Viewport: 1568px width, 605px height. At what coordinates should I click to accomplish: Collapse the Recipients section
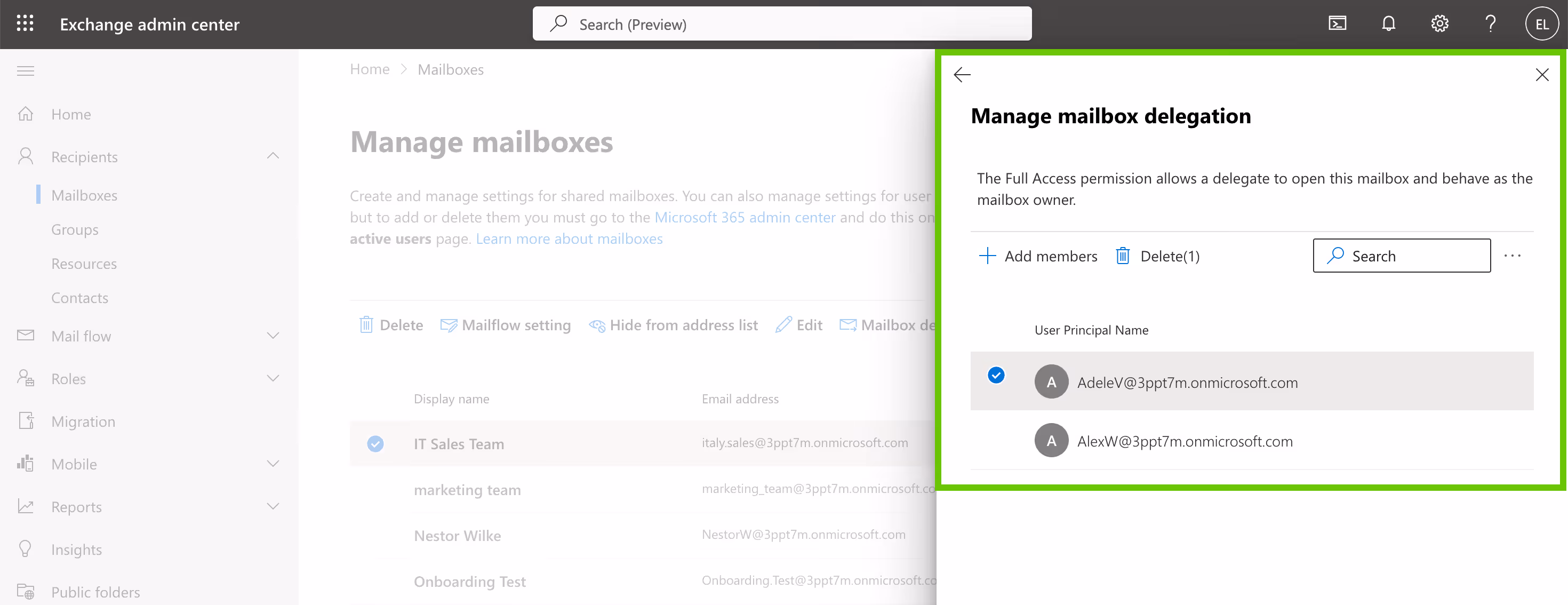click(273, 156)
